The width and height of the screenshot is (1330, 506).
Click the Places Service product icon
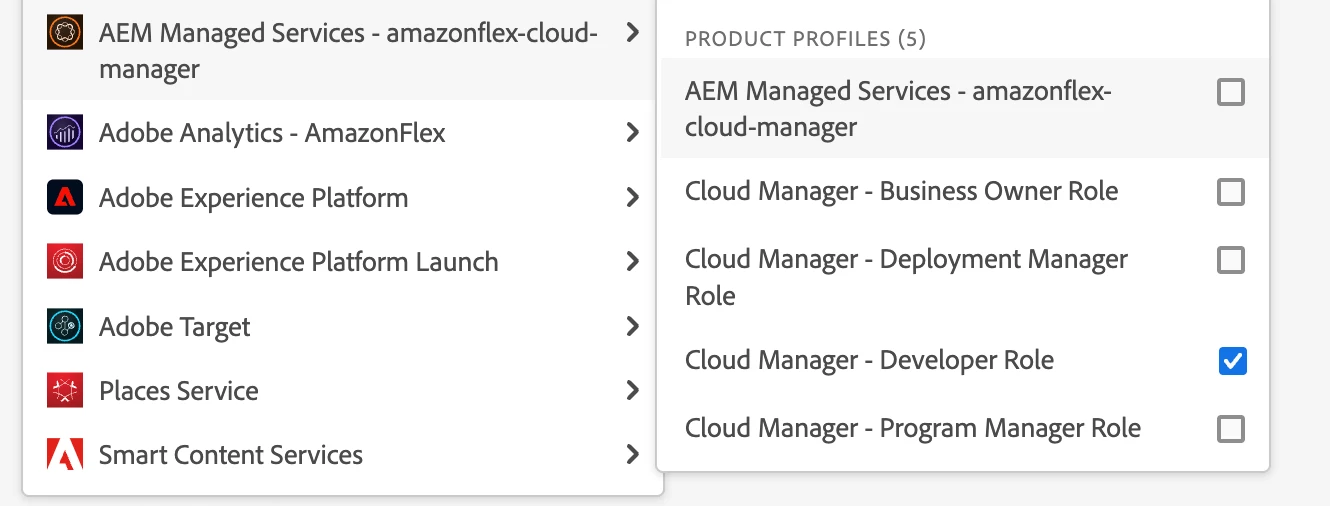65,391
